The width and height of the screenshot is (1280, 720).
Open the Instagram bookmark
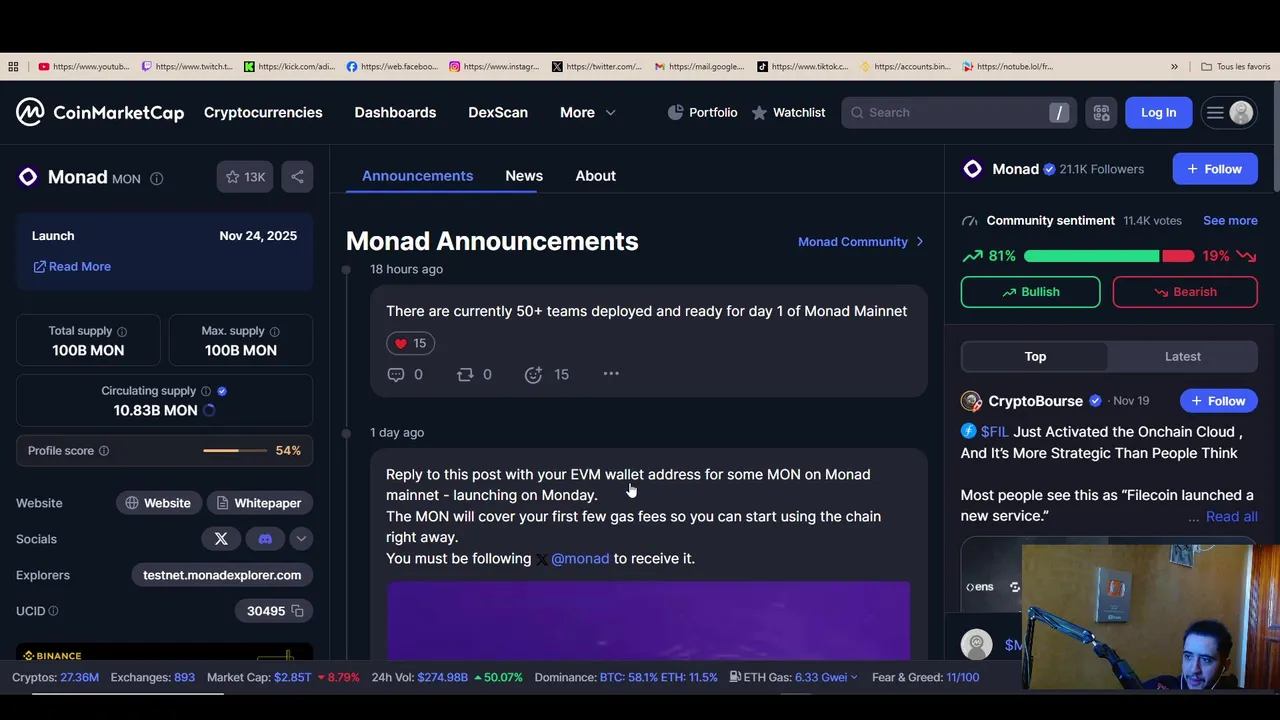[x=494, y=67]
